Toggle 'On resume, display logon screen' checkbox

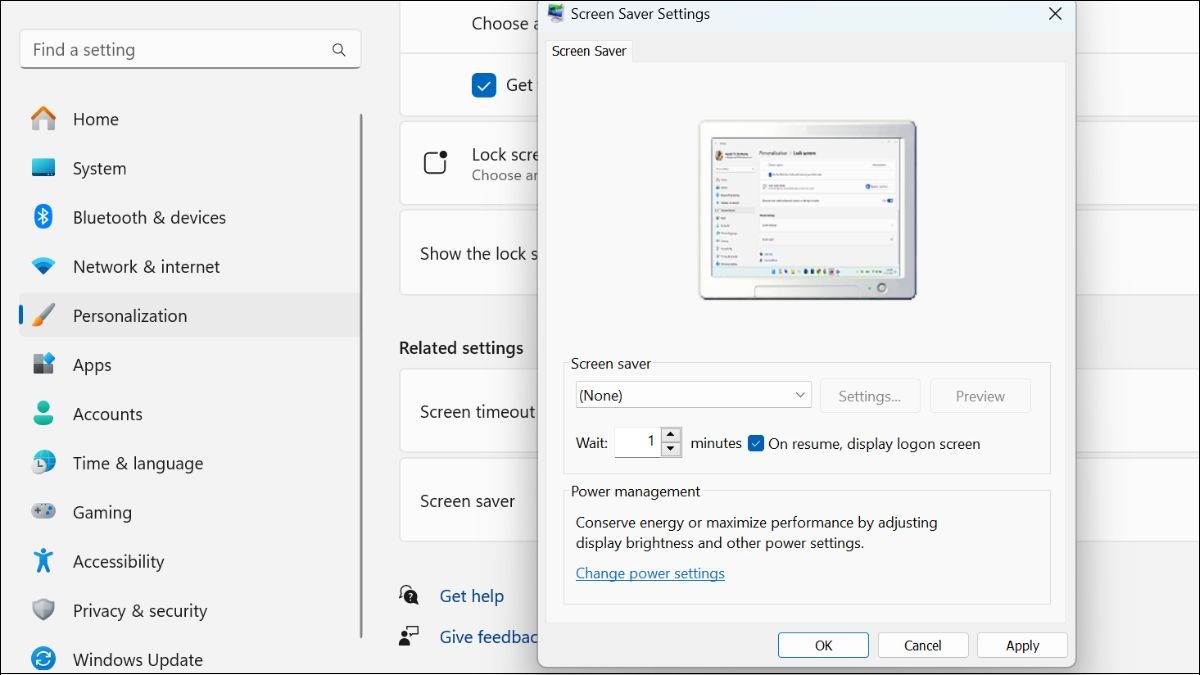coord(756,443)
